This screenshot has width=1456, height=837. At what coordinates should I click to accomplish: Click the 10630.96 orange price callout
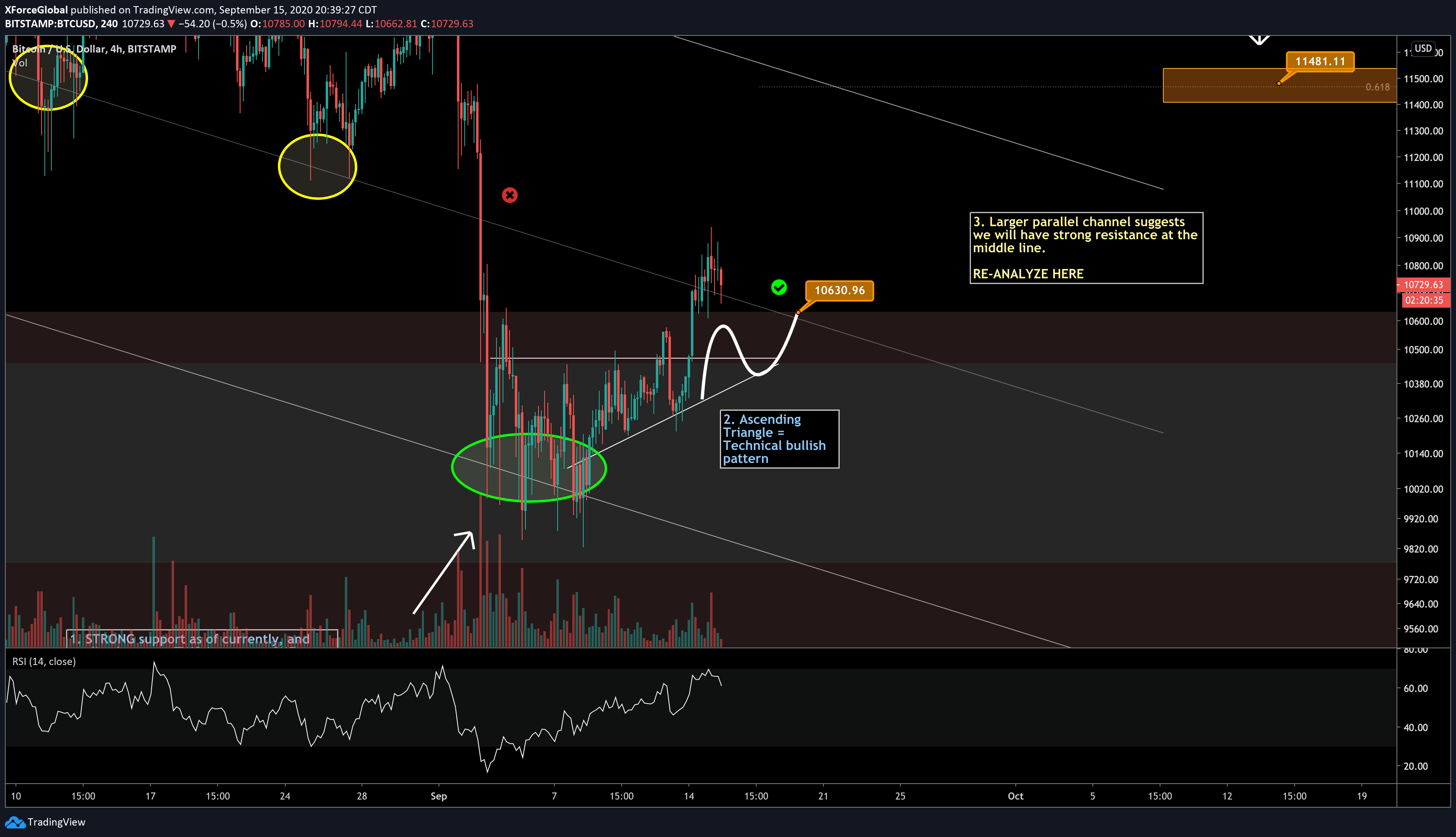pos(840,290)
